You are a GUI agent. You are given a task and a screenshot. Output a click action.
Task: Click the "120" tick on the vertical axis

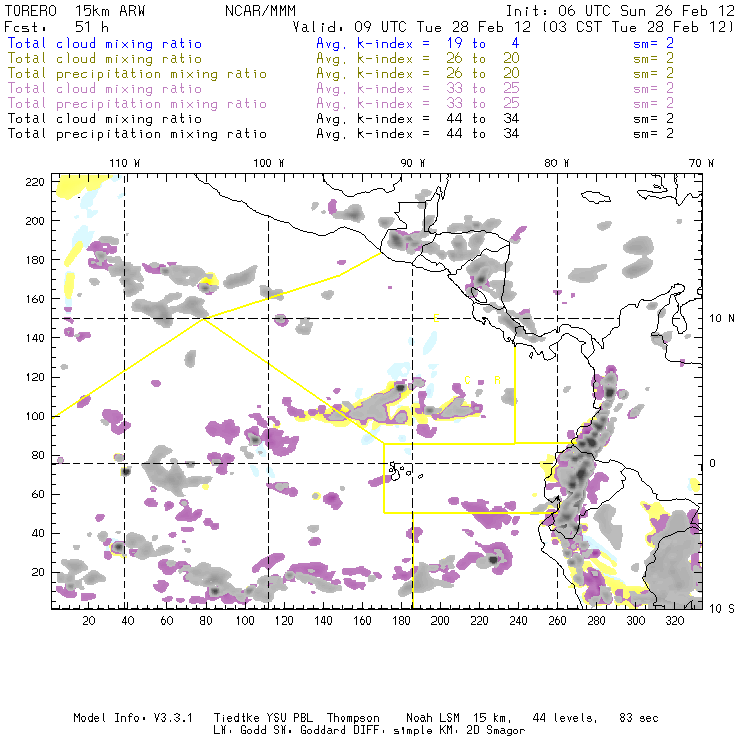point(35,377)
